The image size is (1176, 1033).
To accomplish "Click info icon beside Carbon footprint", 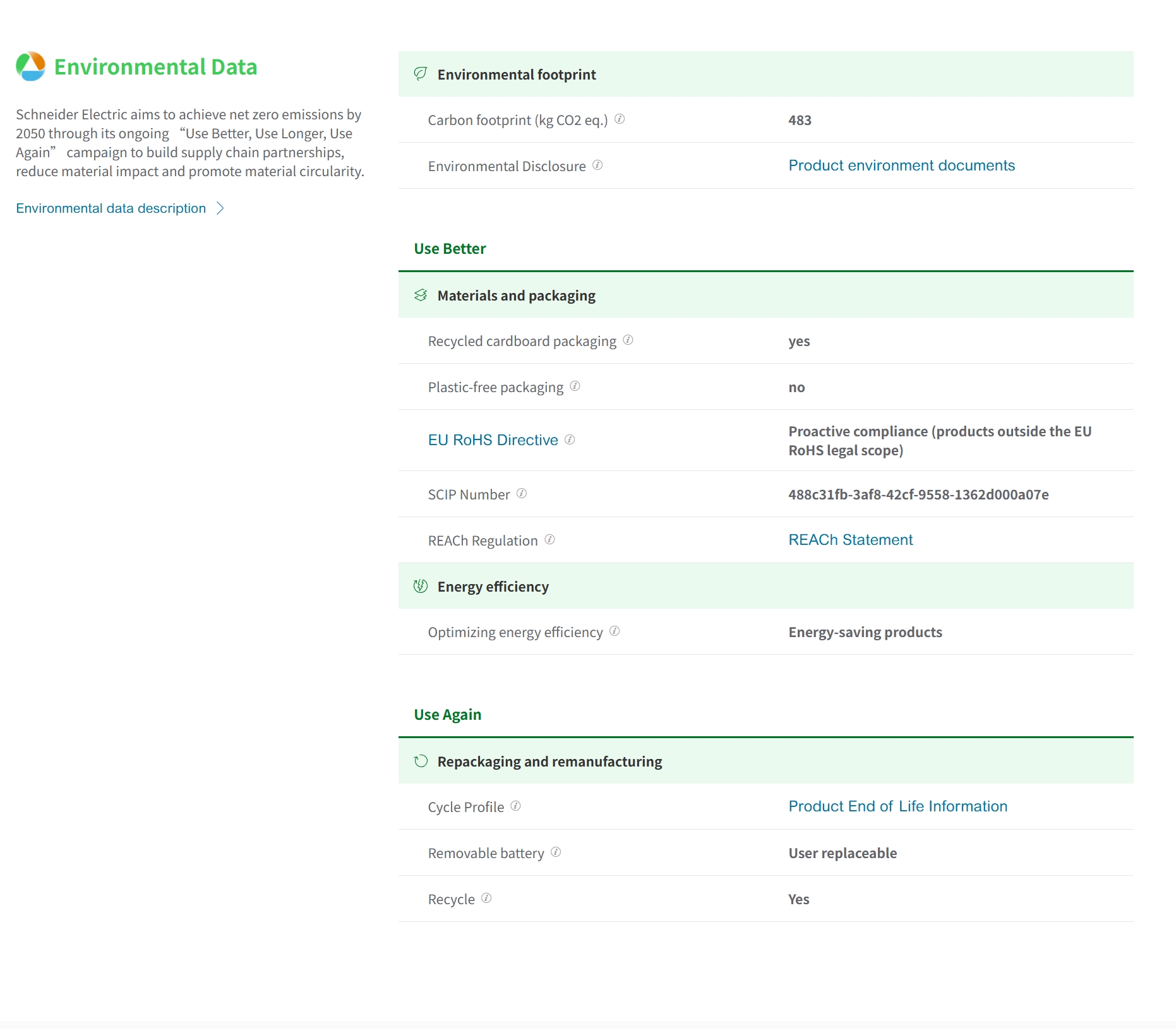I will click(620, 119).
